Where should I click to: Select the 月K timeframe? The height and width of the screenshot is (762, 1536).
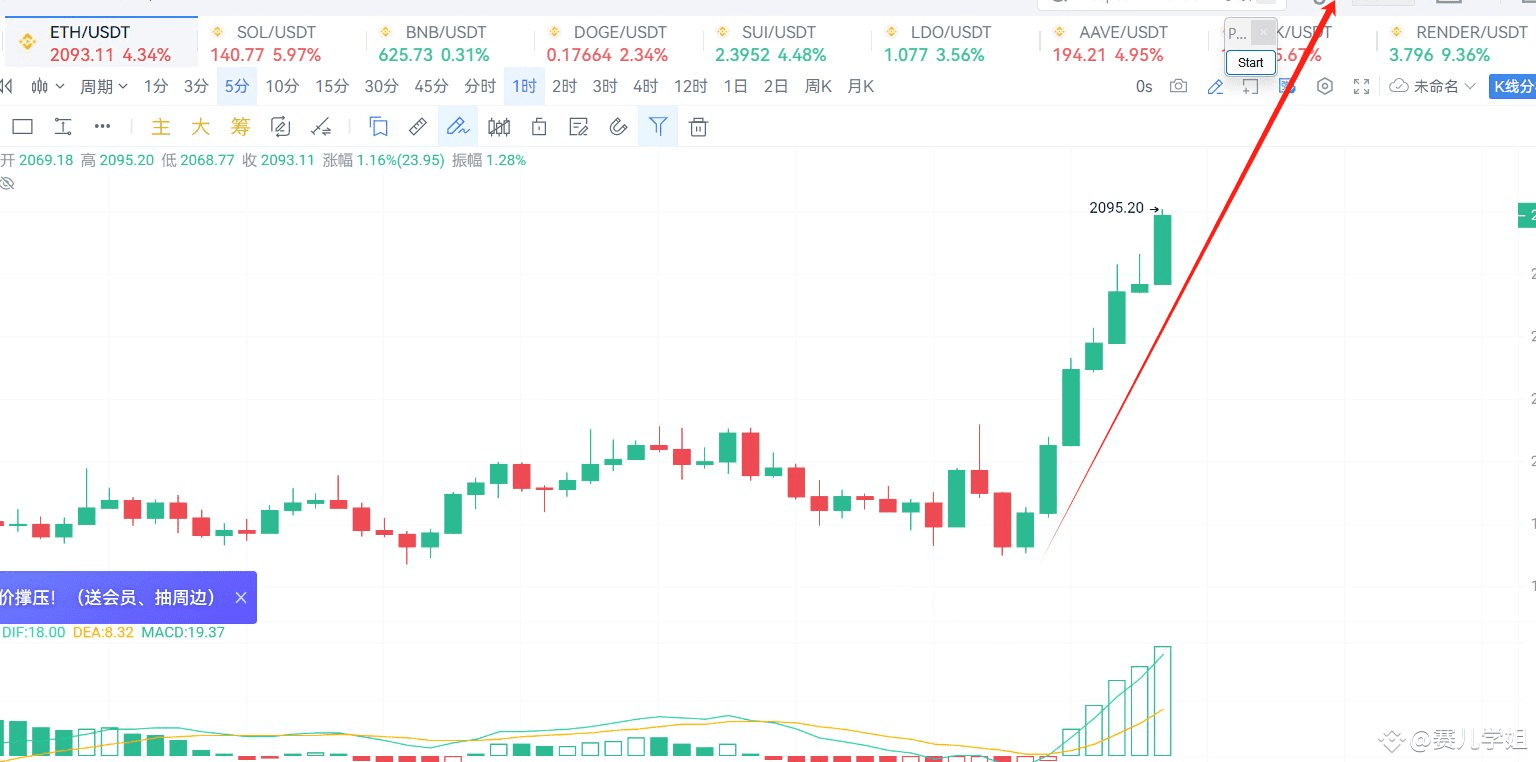(861, 87)
